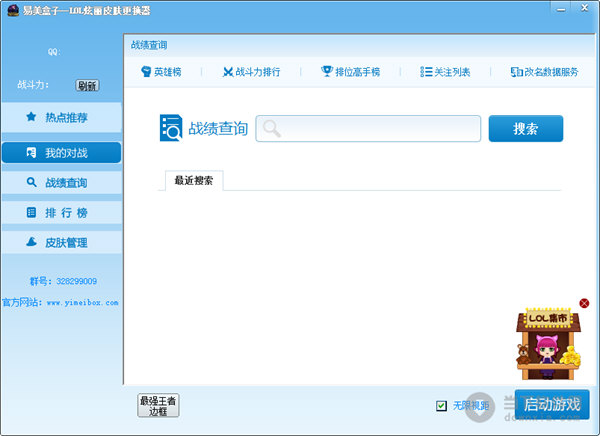Screen dimensions: 600x436
Task: Click the 启动游戏 button
Action: pos(552,404)
